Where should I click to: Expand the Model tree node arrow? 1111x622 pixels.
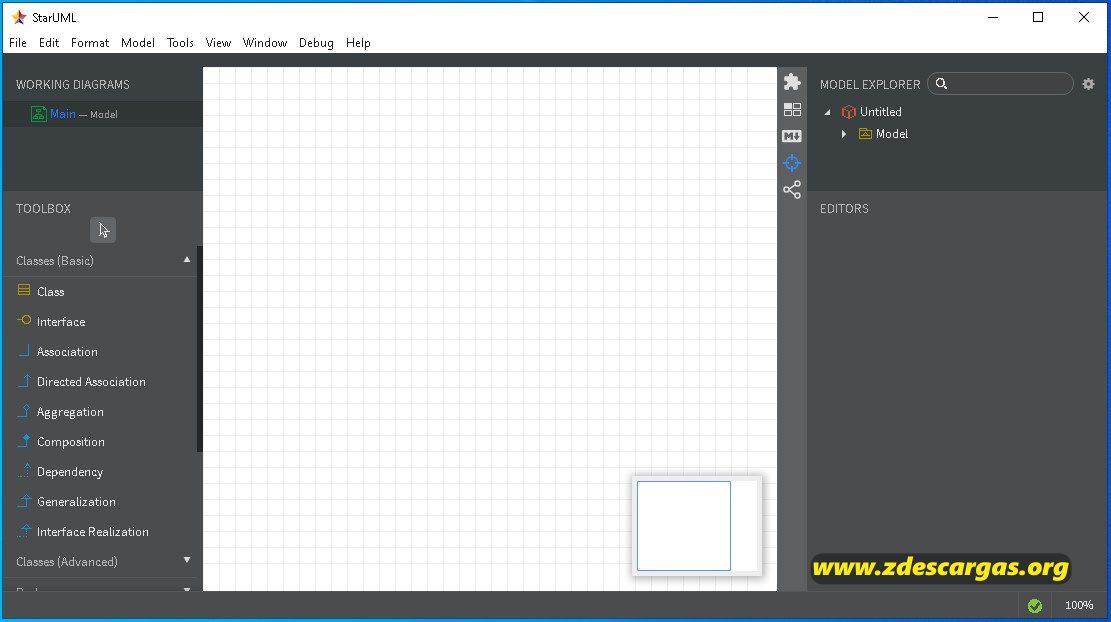(843, 134)
